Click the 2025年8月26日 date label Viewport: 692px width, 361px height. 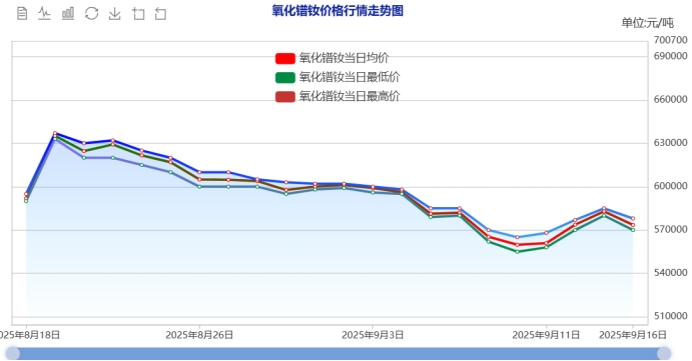(199, 335)
